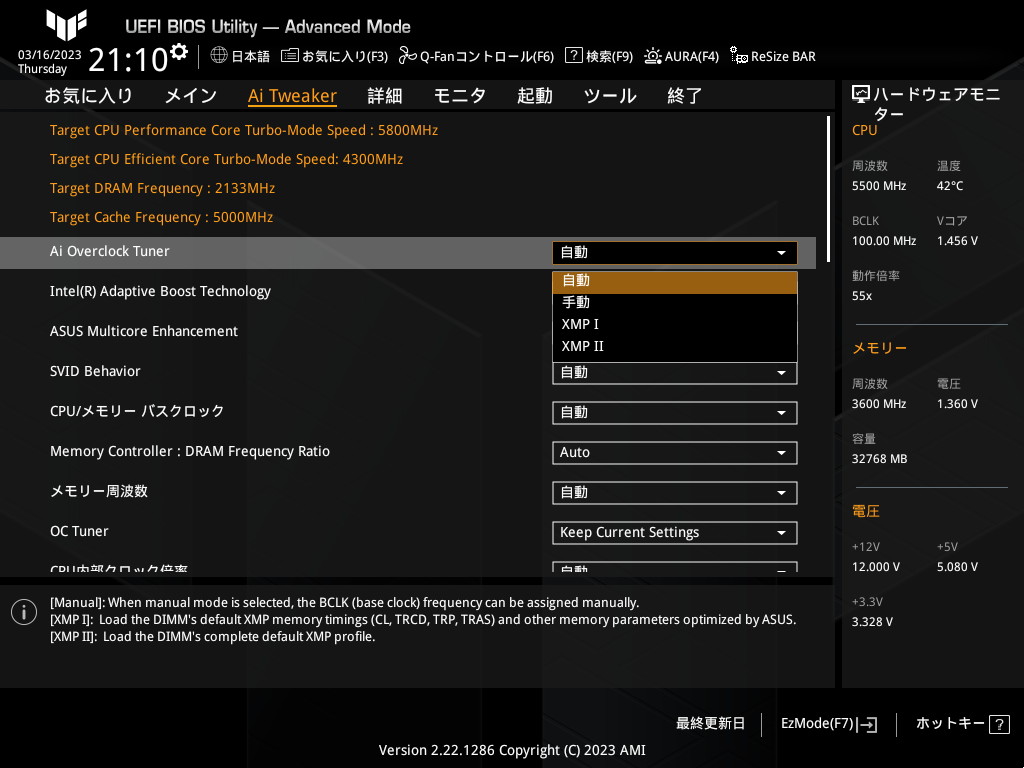Open the SVID Behavior dropdown
This screenshot has height=768, width=1024.
(x=675, y=373)
